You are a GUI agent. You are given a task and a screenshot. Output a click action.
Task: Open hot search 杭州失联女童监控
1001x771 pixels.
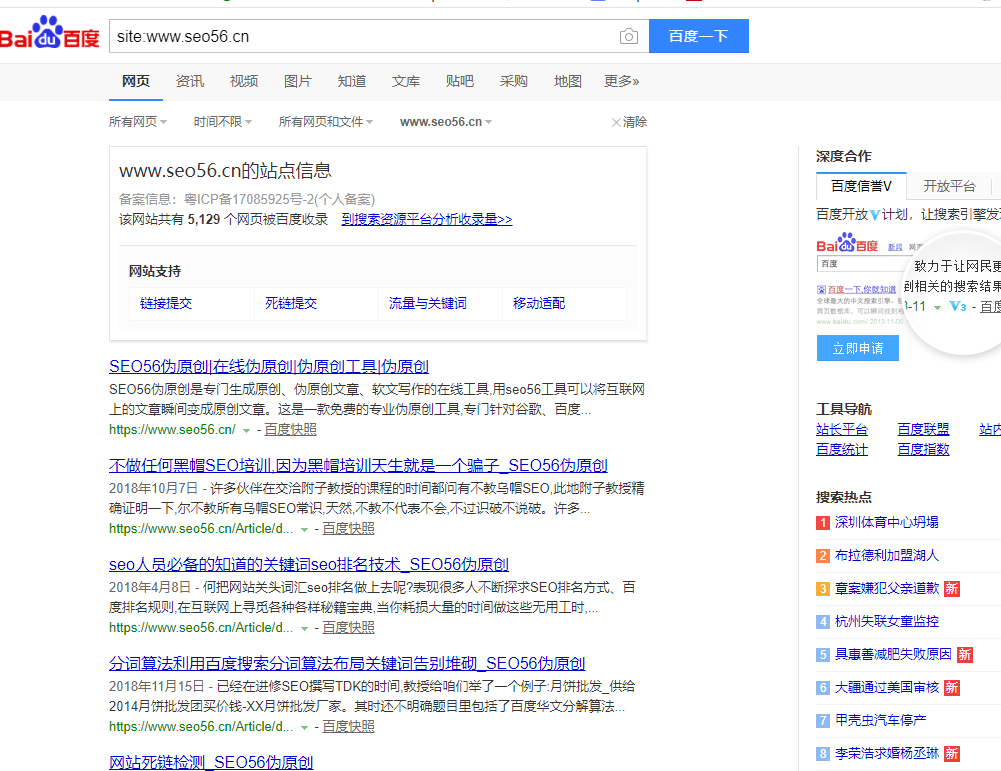click(x=887, y=621)
